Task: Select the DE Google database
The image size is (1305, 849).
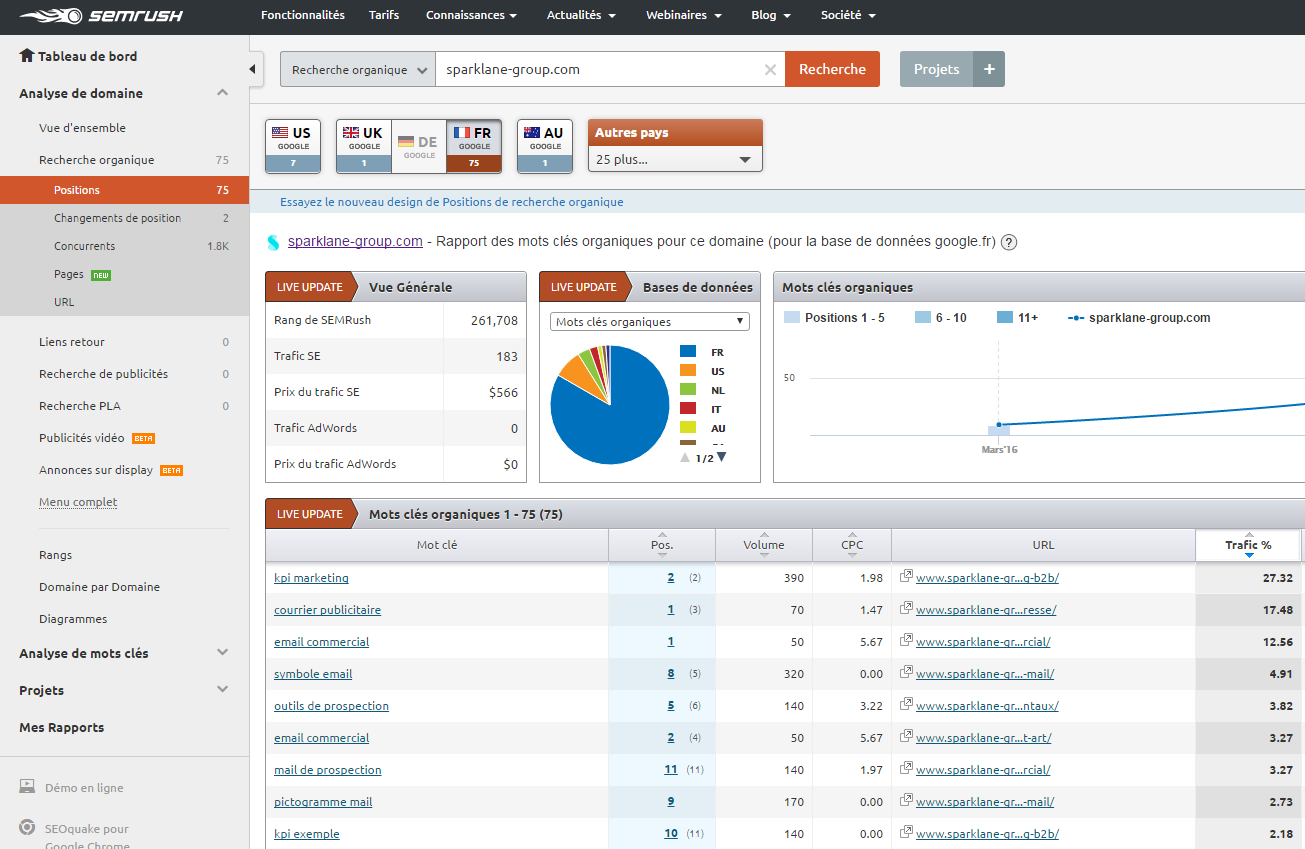Action: (x=419, y=146)
